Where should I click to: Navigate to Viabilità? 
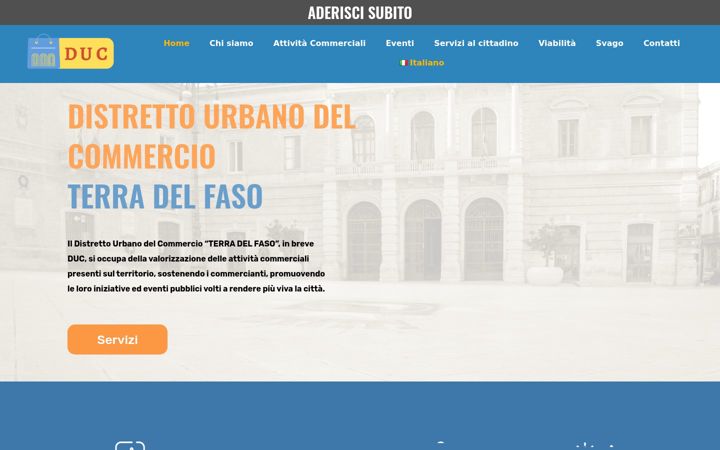(557, 43)
